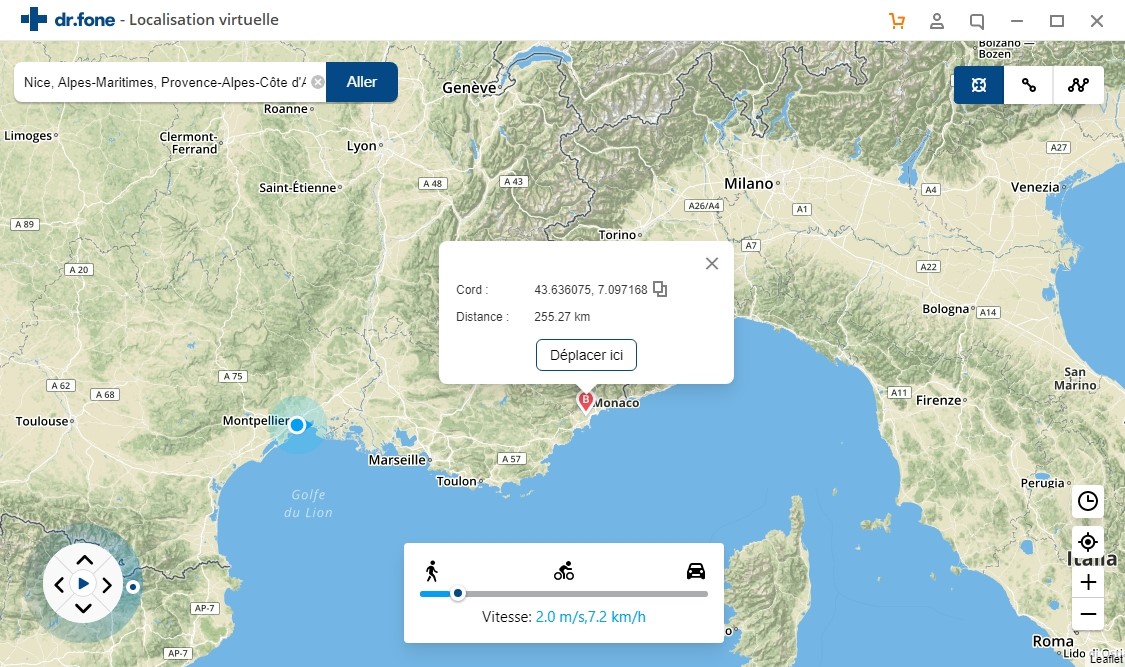Open the location history clock icon
This screenshot has width=1125, height=667.
[x=1088, y=502]
